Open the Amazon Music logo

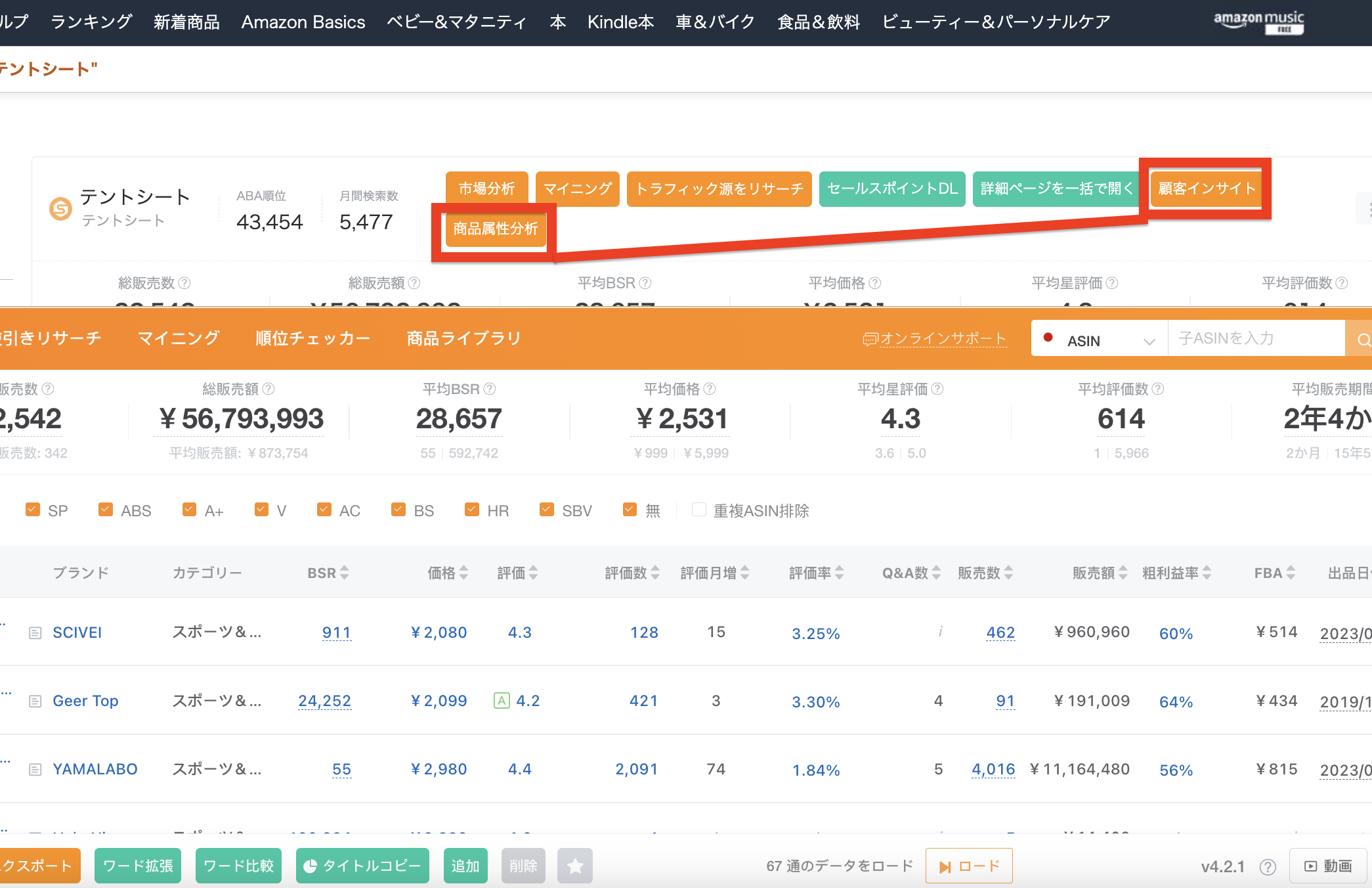[x=1258, y=22]
